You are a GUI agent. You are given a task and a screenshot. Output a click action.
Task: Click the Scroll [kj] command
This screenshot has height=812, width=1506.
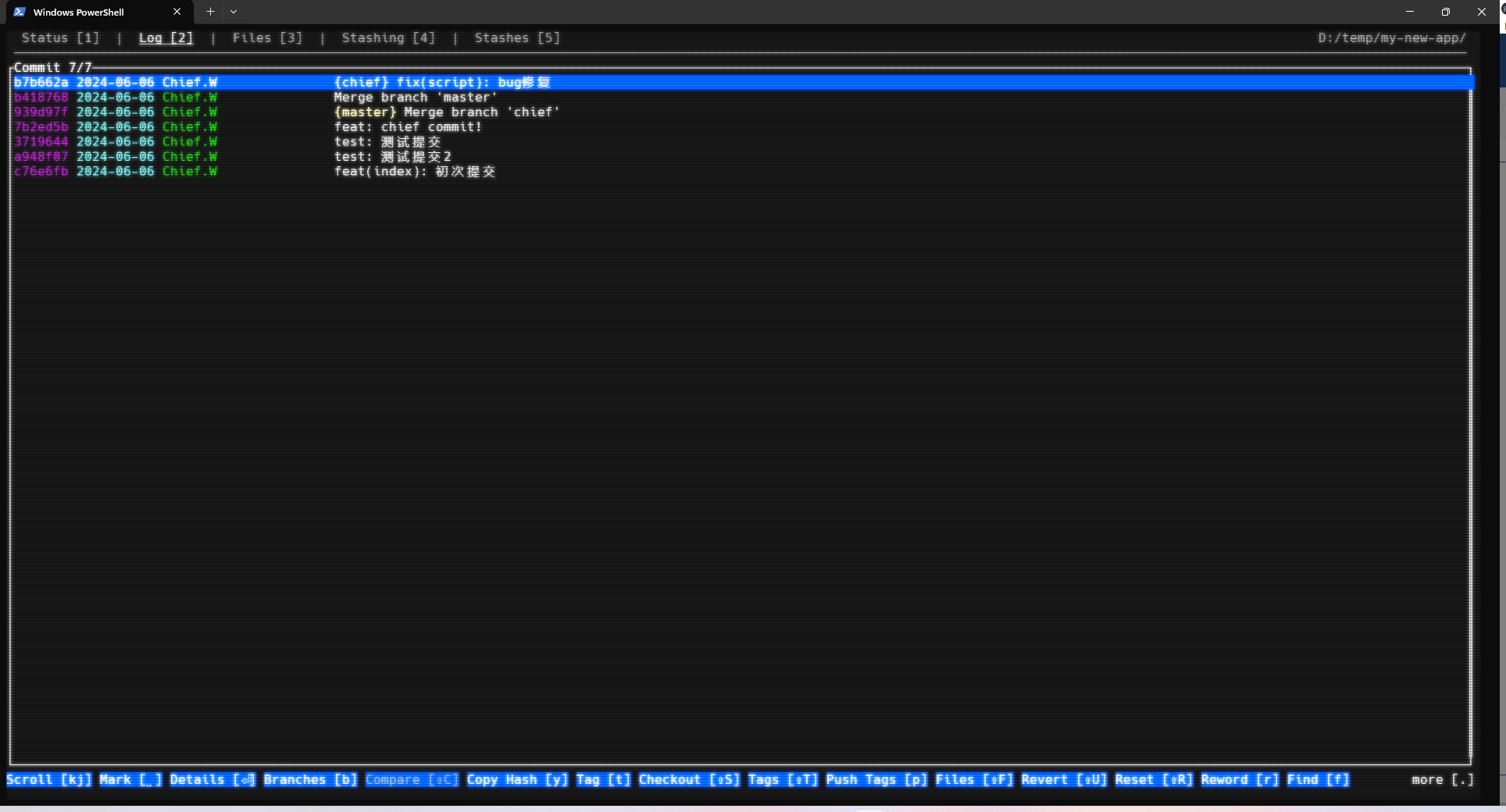click(49, 780)
